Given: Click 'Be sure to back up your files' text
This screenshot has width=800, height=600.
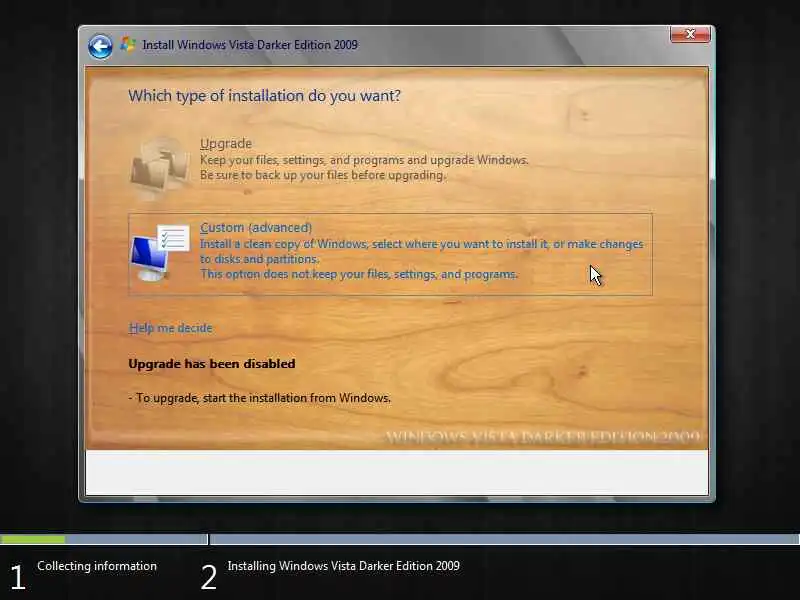Looking at the screenshot, I should pos(322,175).
